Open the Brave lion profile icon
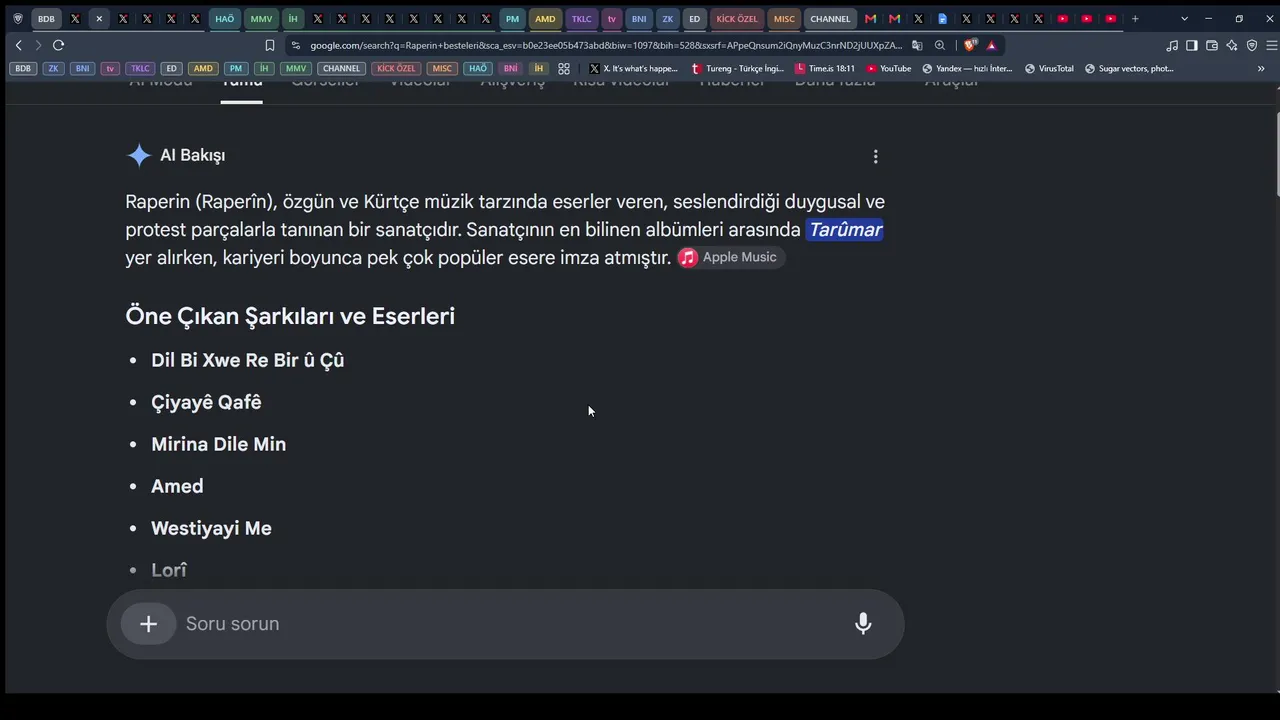Viewport: 1280px width, 720px height. coord(18,18)
